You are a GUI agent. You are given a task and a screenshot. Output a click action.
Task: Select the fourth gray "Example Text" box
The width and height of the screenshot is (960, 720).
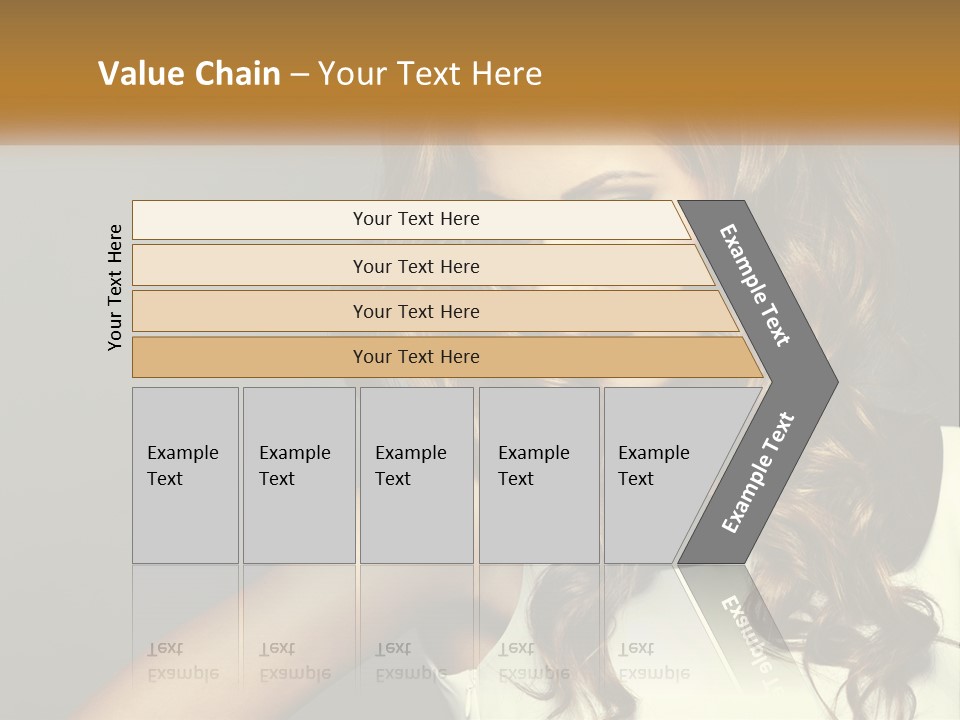click(x=538, y=475)
